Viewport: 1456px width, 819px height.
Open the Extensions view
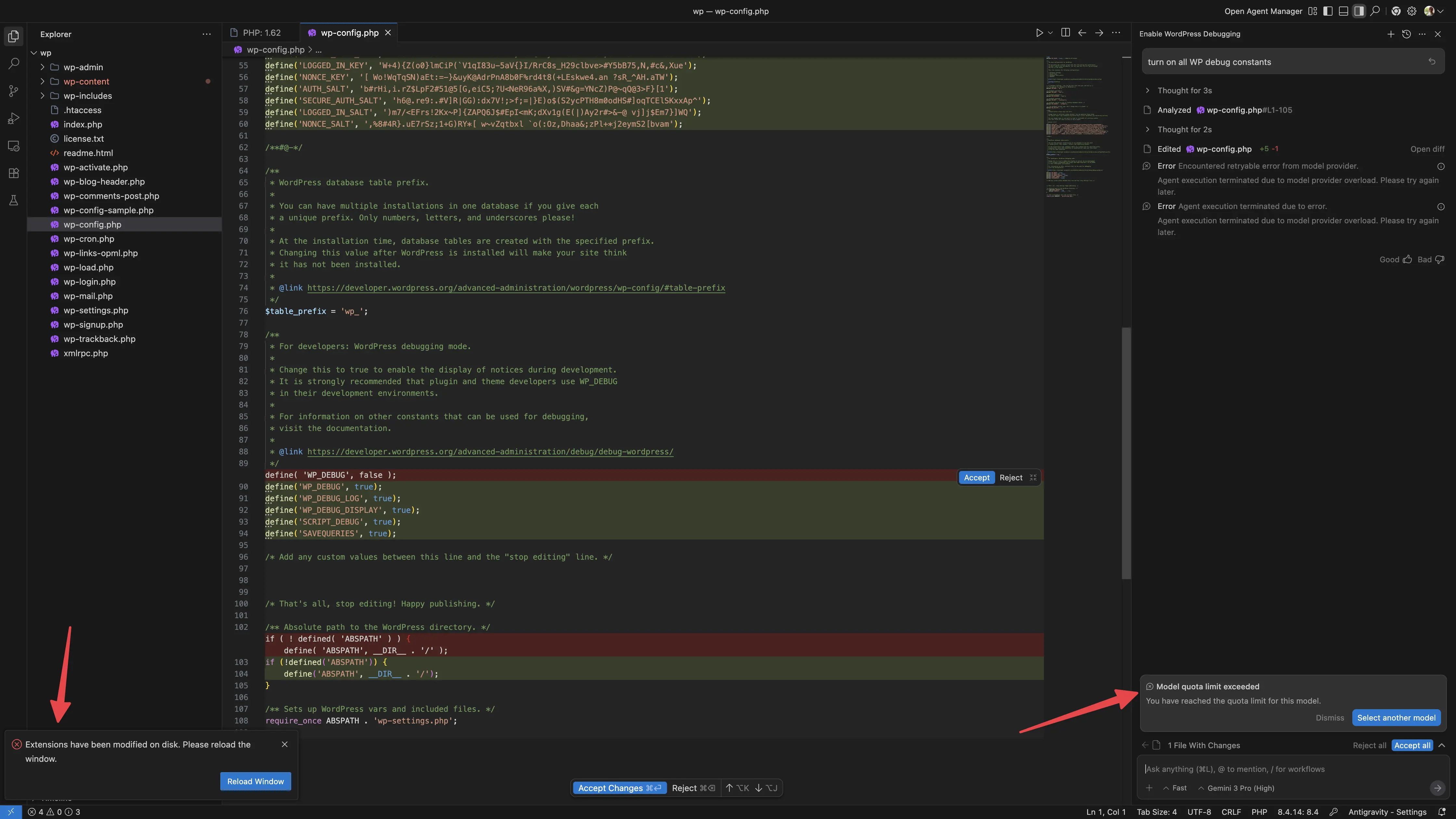pyautogui.click(x=14, y=173)
